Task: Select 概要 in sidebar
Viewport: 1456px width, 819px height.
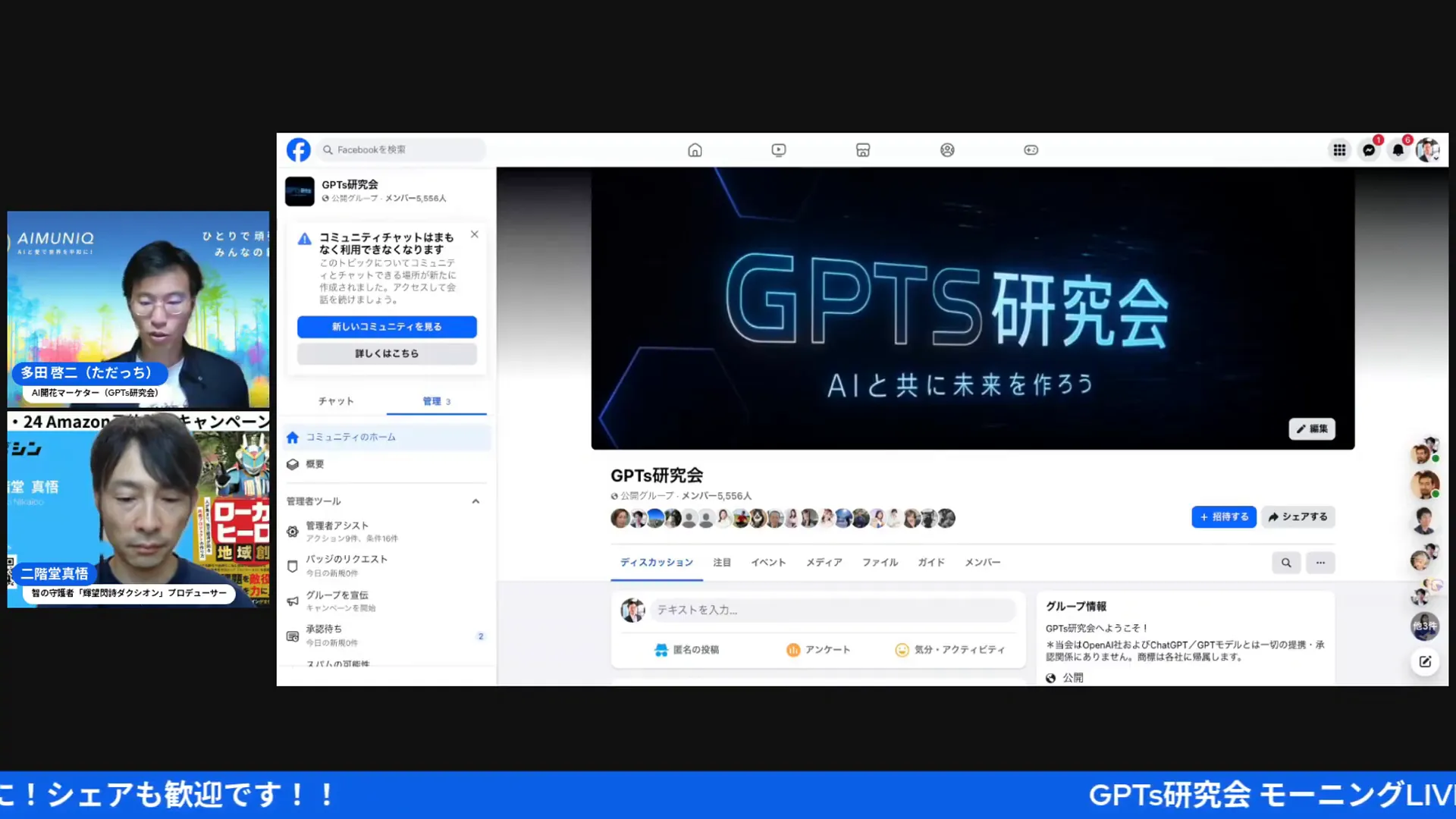Action: pyautogui.click(x=388, y=464)
